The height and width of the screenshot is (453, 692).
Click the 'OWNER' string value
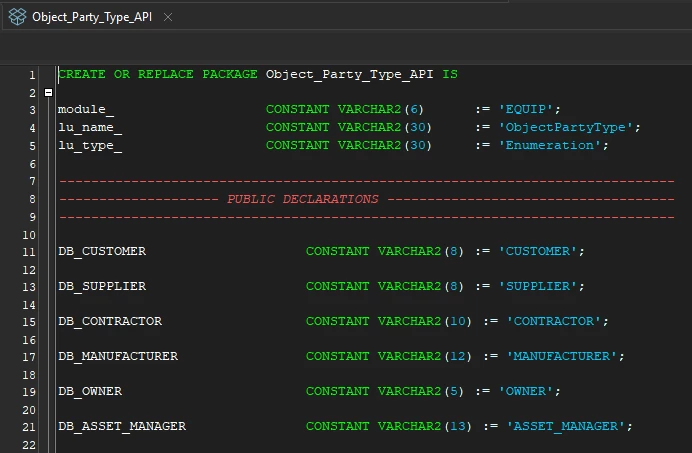525,391
